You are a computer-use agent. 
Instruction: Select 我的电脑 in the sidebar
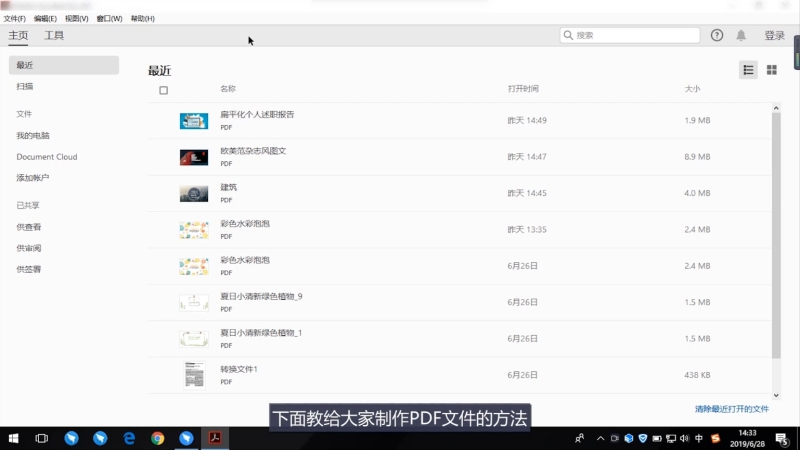pyautogui.click(x=33, y=135)
